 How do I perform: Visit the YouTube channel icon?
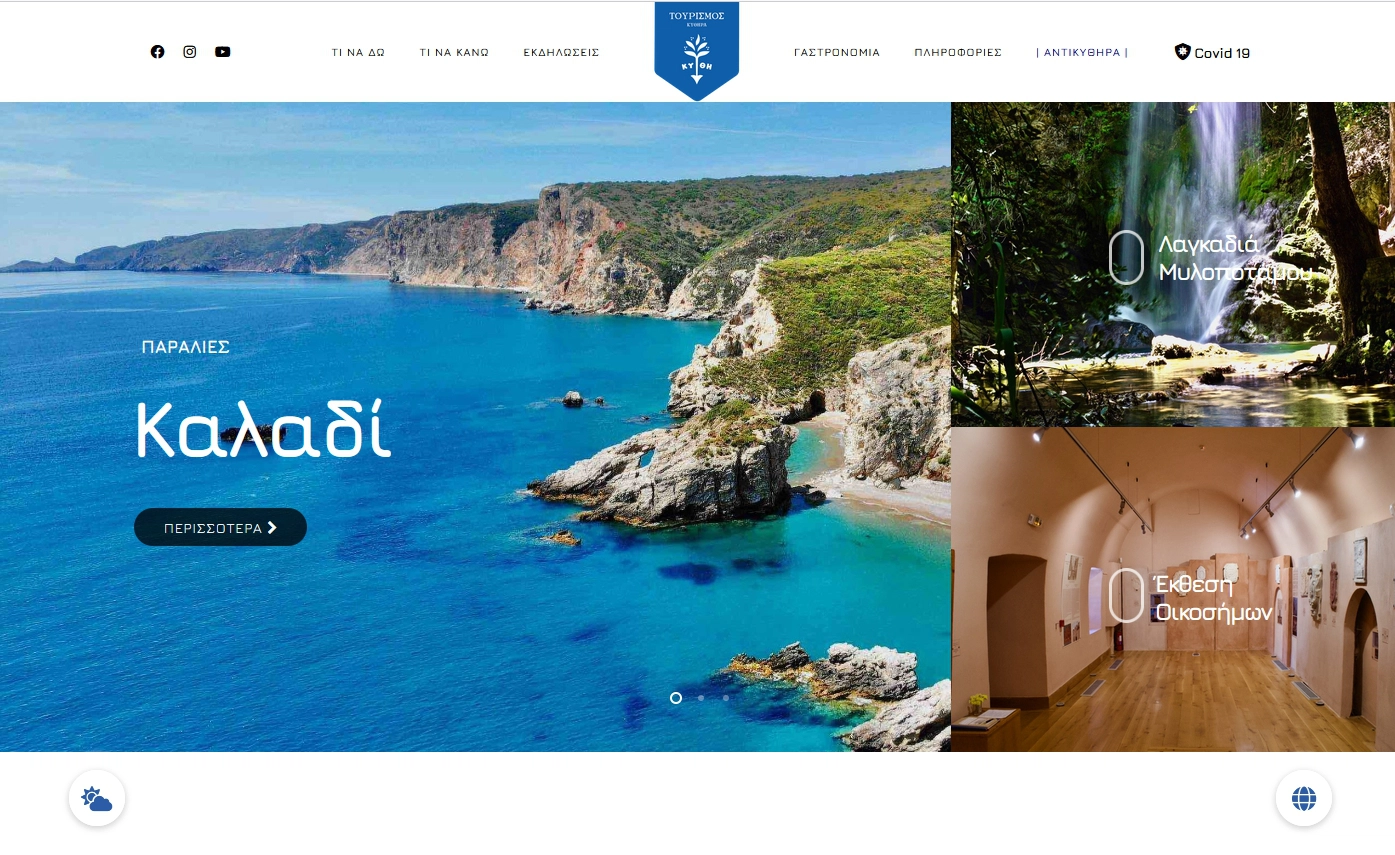(x=222, y=52)
